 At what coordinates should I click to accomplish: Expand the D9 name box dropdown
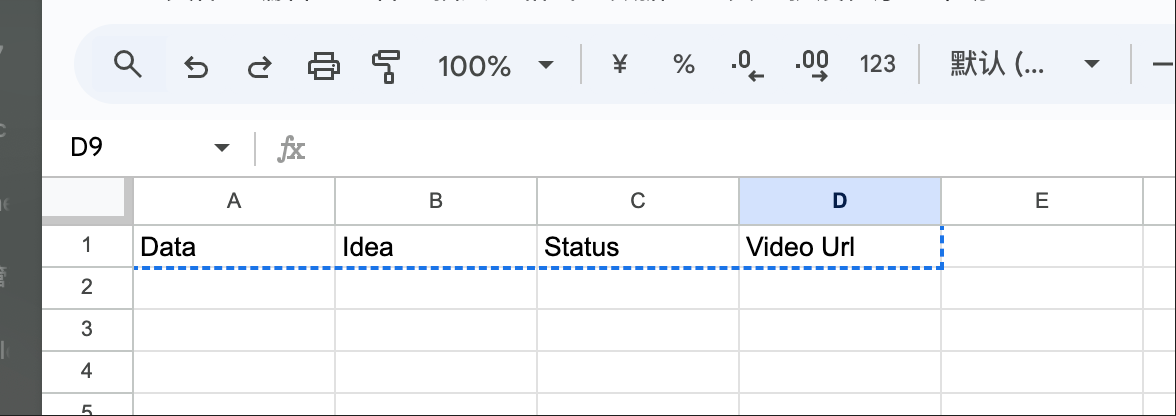[x=221, y=148]
